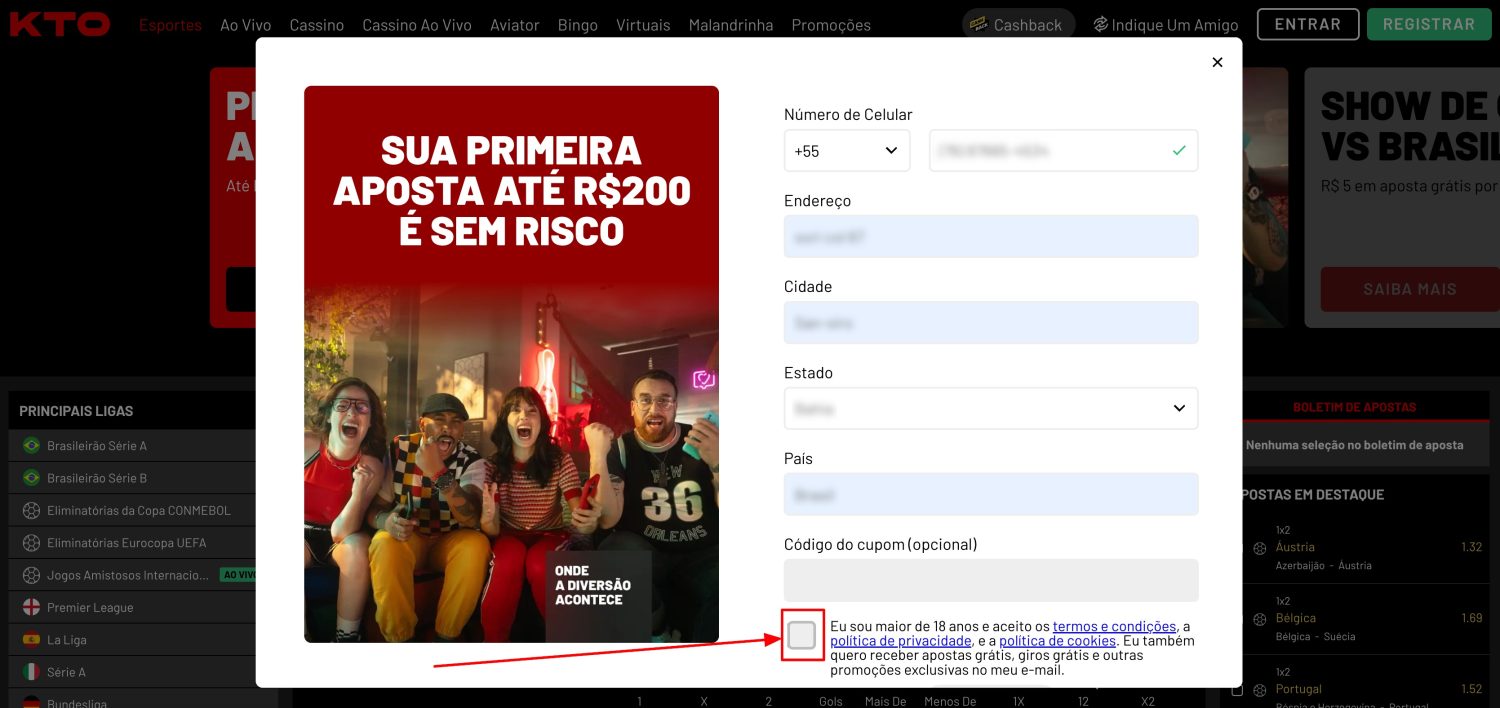Viewport: 1500px width, 708px height.
Task: Select Malandrinha in the top menu
Action: (x=731, y=25)
